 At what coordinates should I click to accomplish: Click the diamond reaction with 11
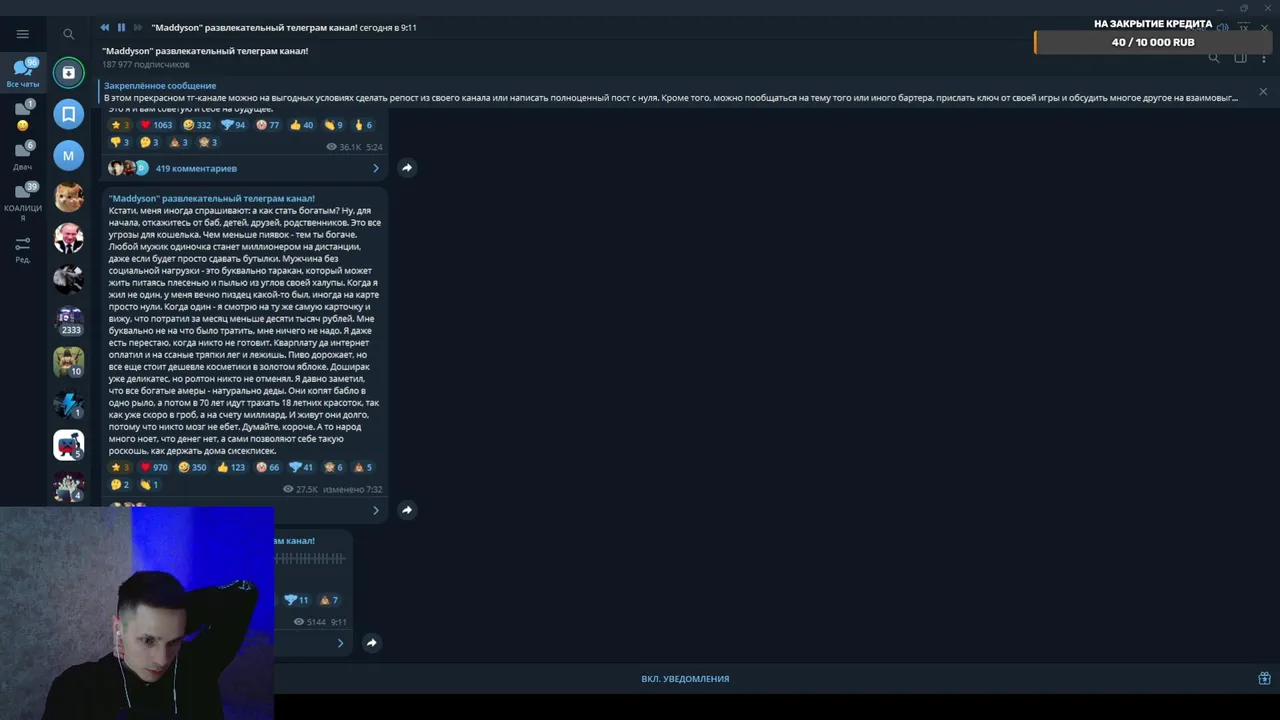pos(297,600)
